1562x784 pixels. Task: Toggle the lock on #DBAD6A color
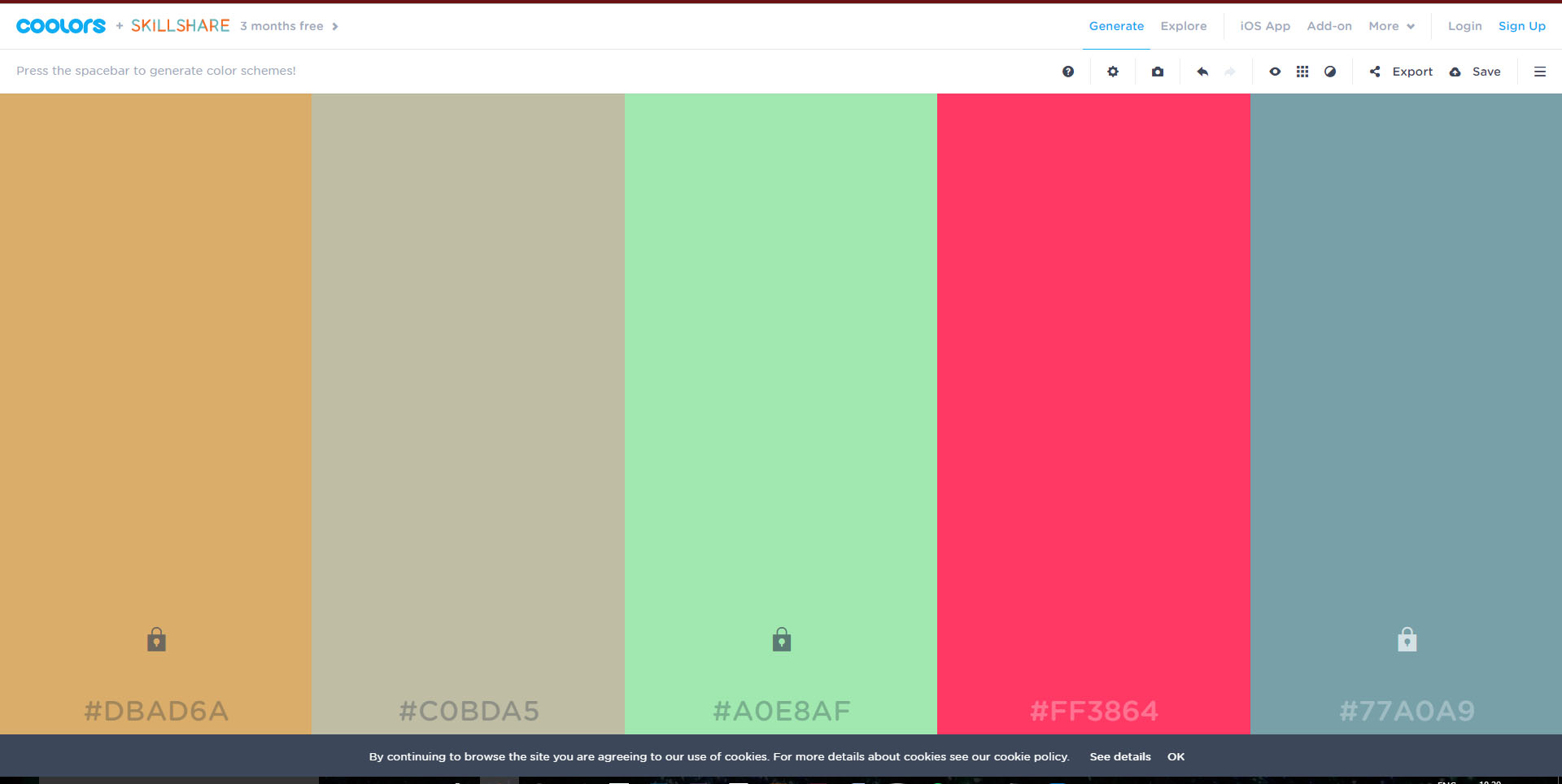pos(156,640)
